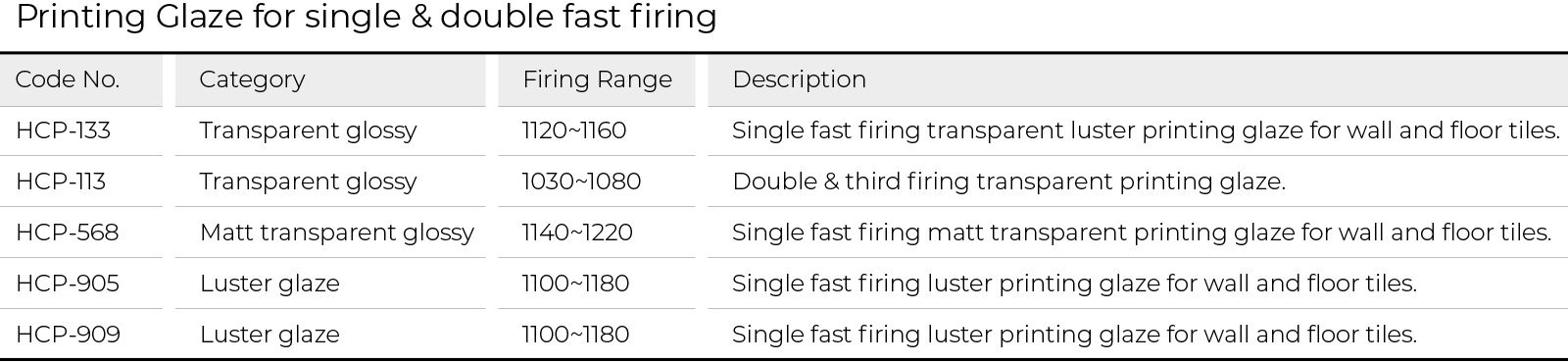1568x363 pixels.
Task: Click Double & third firing description text
Action: coord(1008,181)
